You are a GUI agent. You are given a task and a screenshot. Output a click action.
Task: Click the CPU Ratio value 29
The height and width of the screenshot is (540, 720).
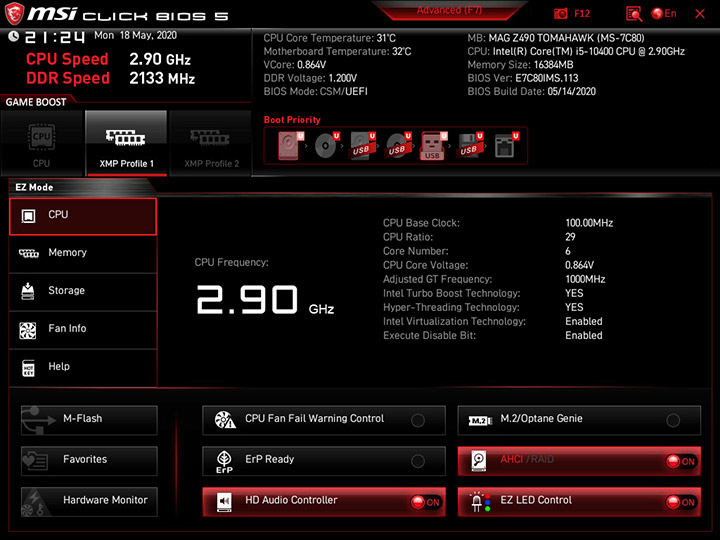570,237
